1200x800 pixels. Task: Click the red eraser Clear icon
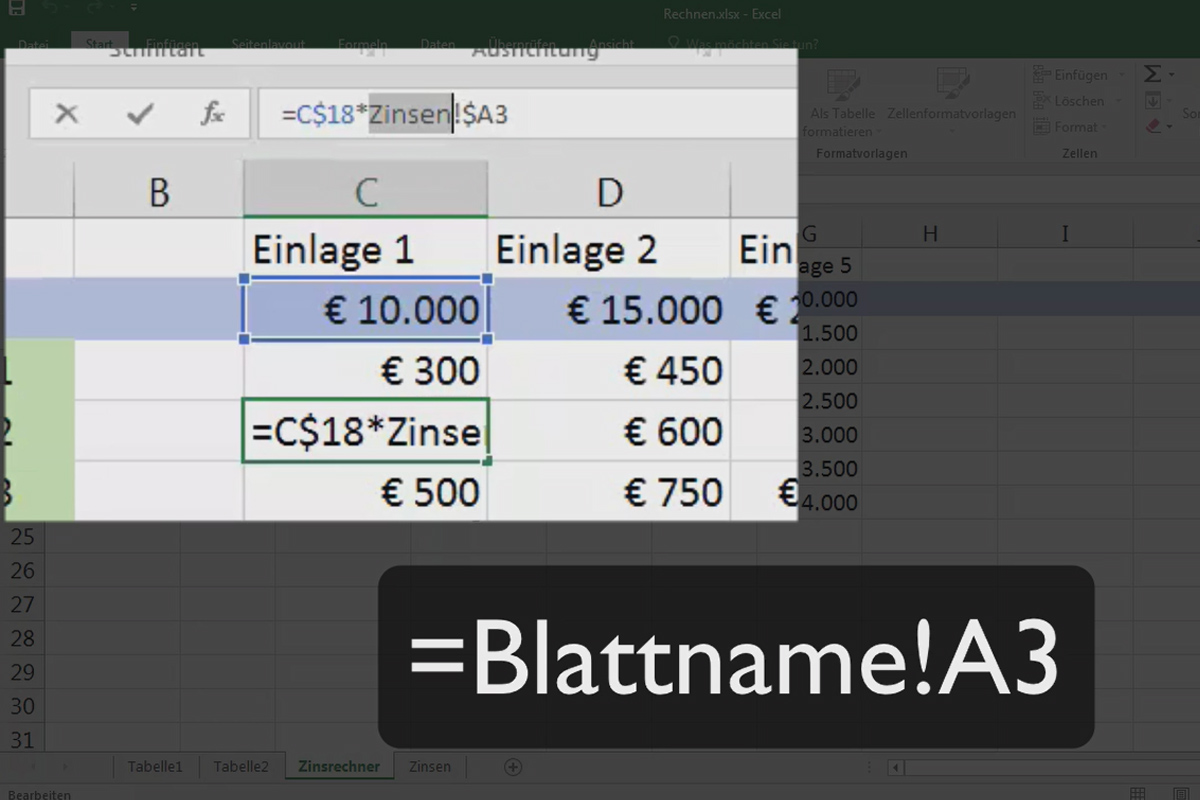click(1154, 126)
